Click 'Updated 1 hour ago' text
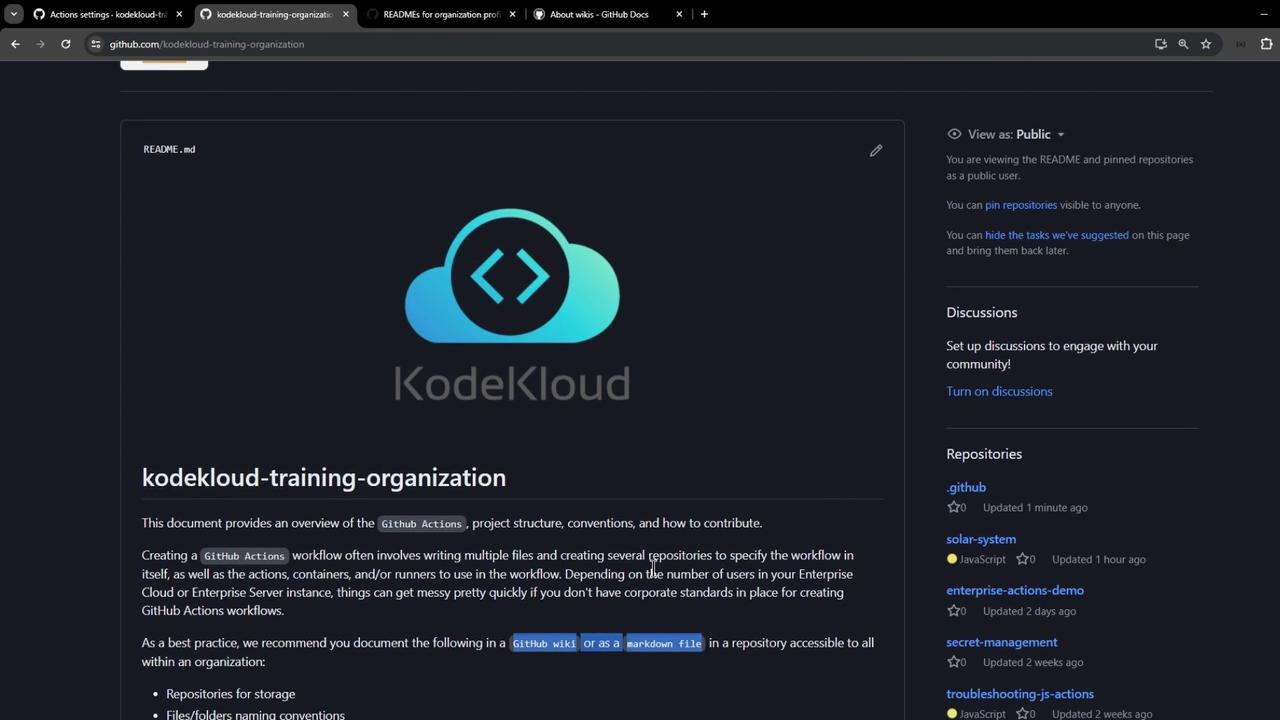The height and width of the screenshot is (720, 1280). [x=1099, y=560]
